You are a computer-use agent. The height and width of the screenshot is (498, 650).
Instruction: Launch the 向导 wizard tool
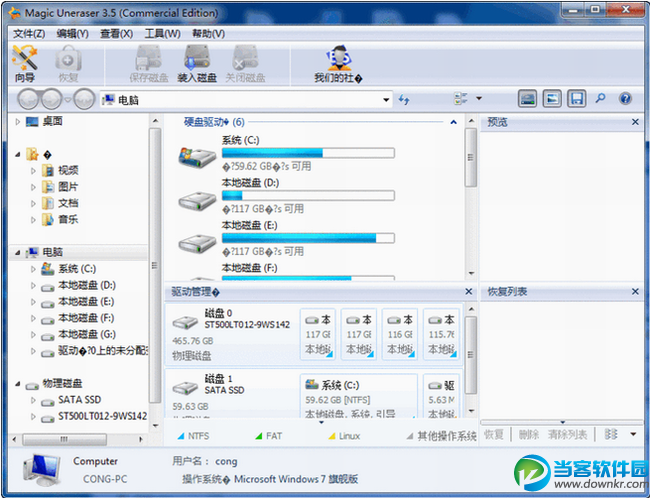tap(24, 63)
